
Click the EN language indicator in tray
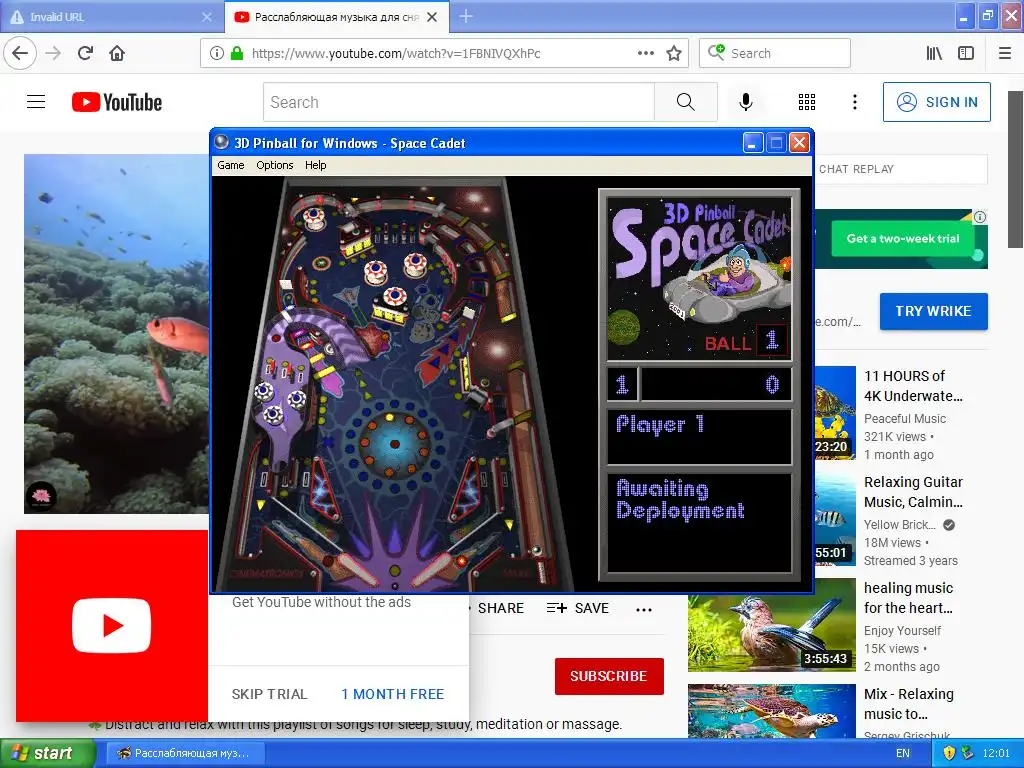(903, 753)
